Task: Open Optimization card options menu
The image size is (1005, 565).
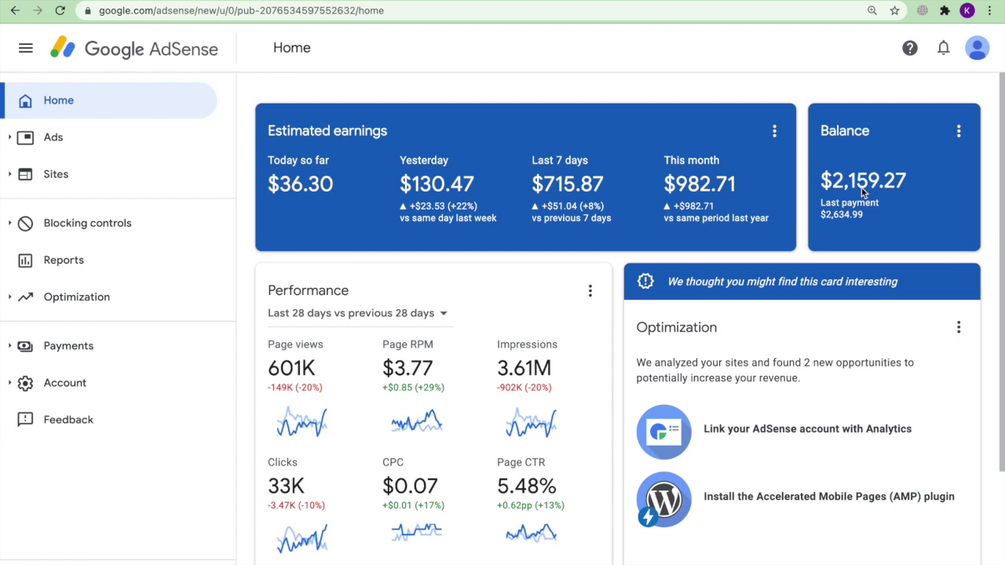Action: 958,327
